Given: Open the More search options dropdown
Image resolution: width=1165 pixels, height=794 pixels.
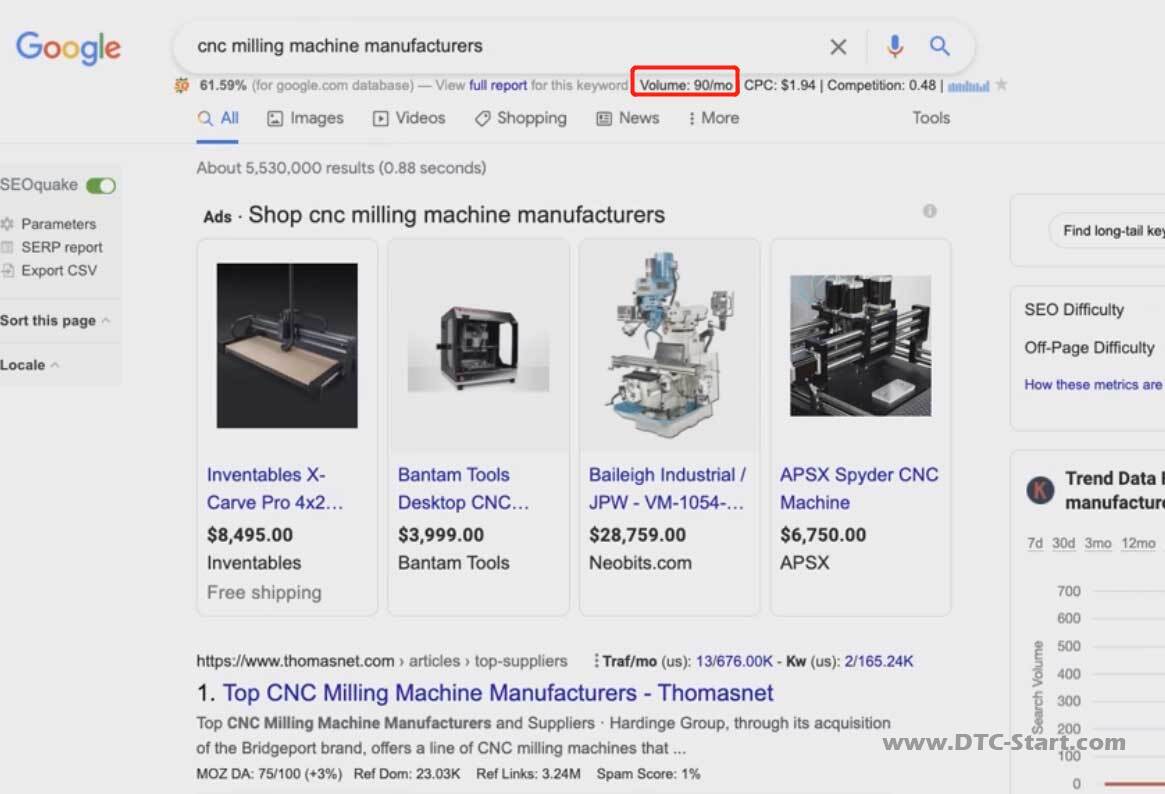Looking at the screenshot, I should tap(713, 118).
